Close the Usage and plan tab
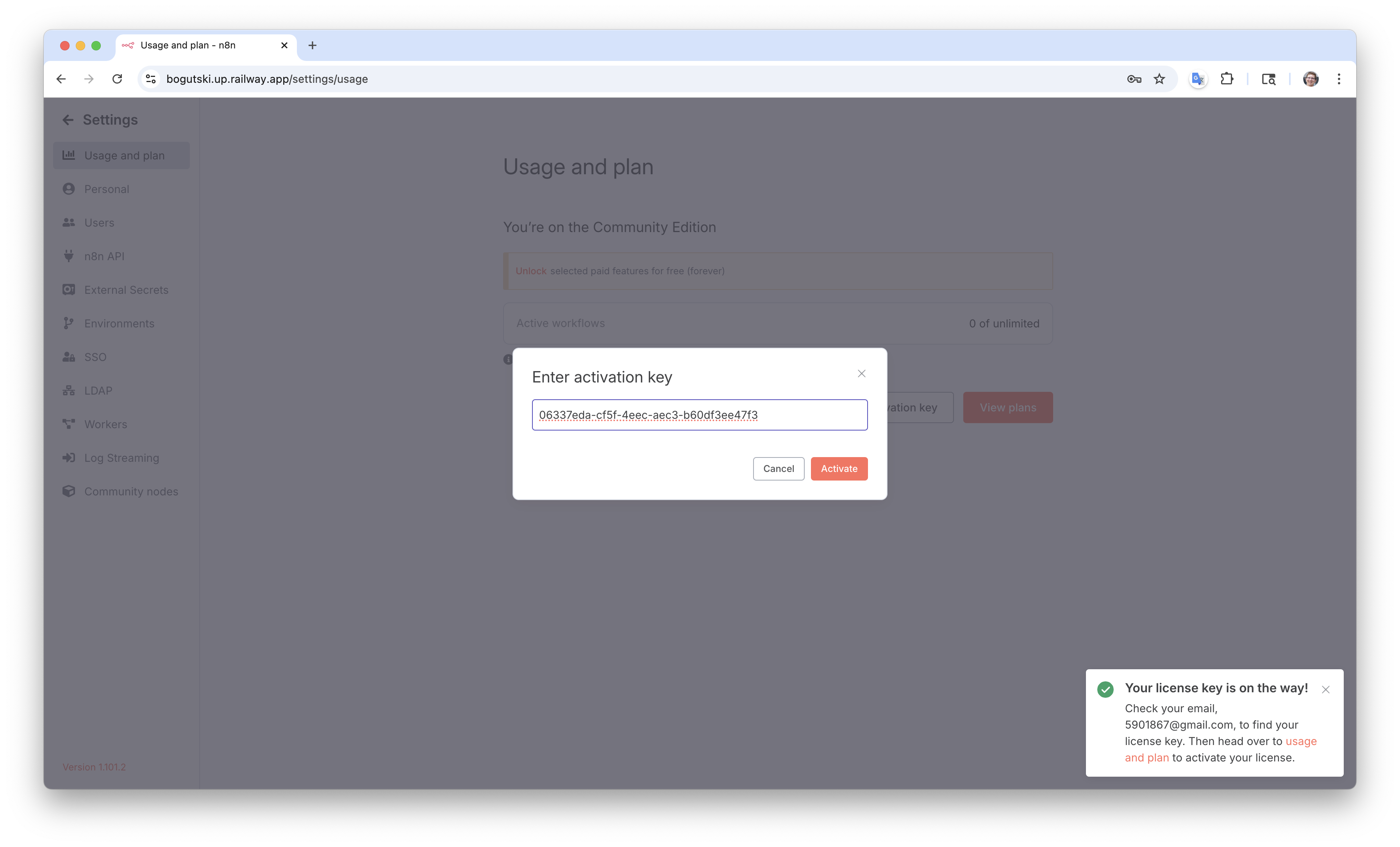Image resolution: width=1400 pixels, height=847 pixels. [x=284, y=45]
